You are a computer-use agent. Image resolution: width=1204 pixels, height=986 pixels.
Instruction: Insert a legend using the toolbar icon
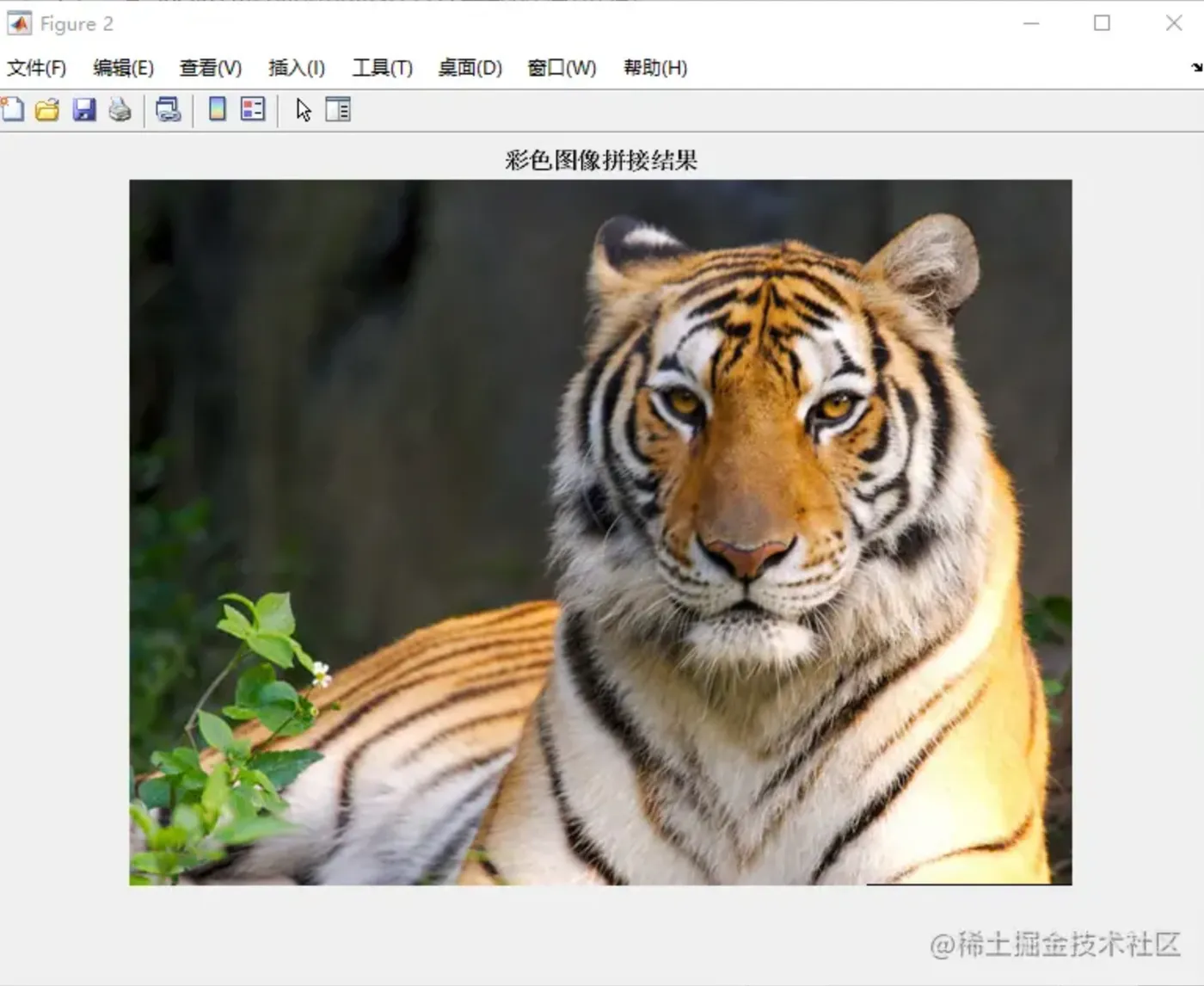253,108
